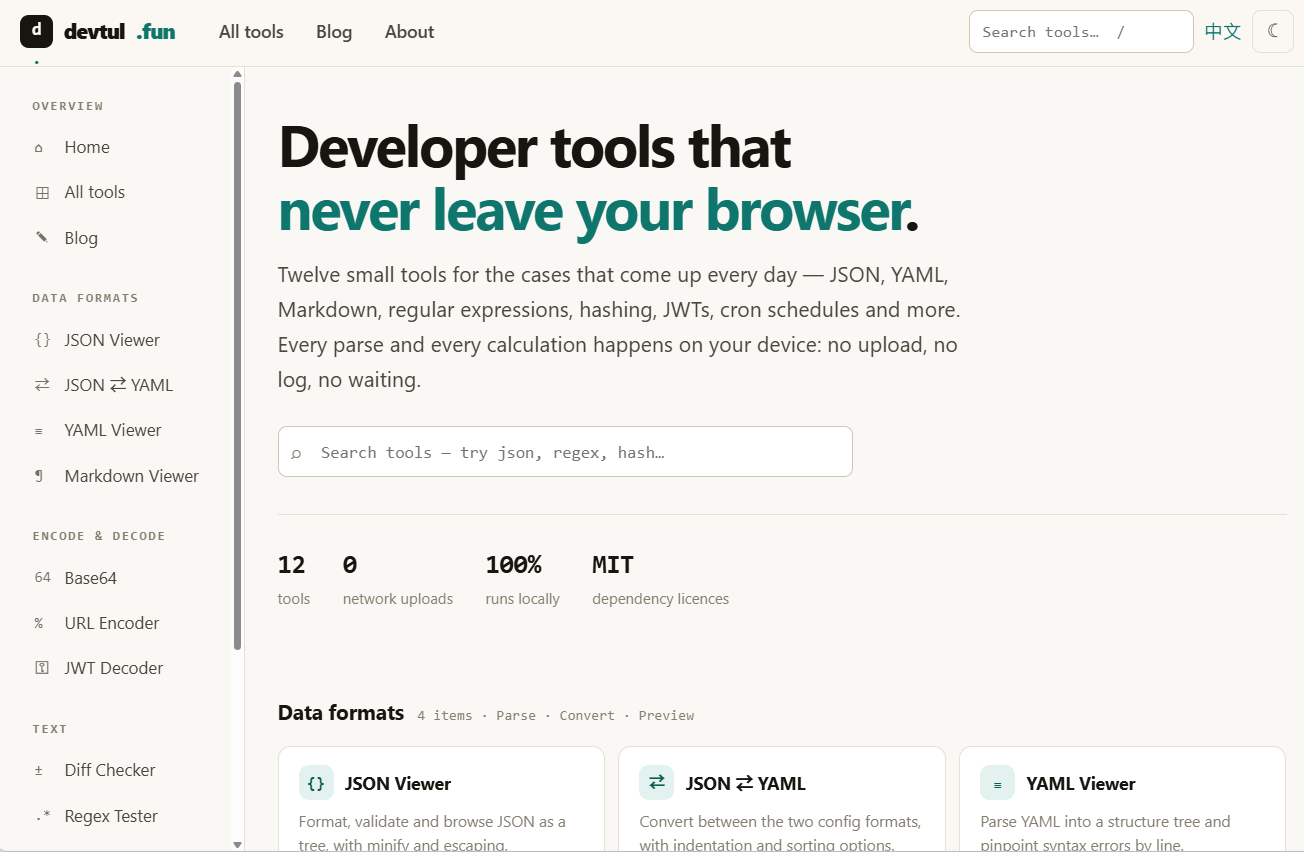Click the YAML Viewer icon in sidebar
This screenshot has width=1304, height=852.
click(39, 431)
